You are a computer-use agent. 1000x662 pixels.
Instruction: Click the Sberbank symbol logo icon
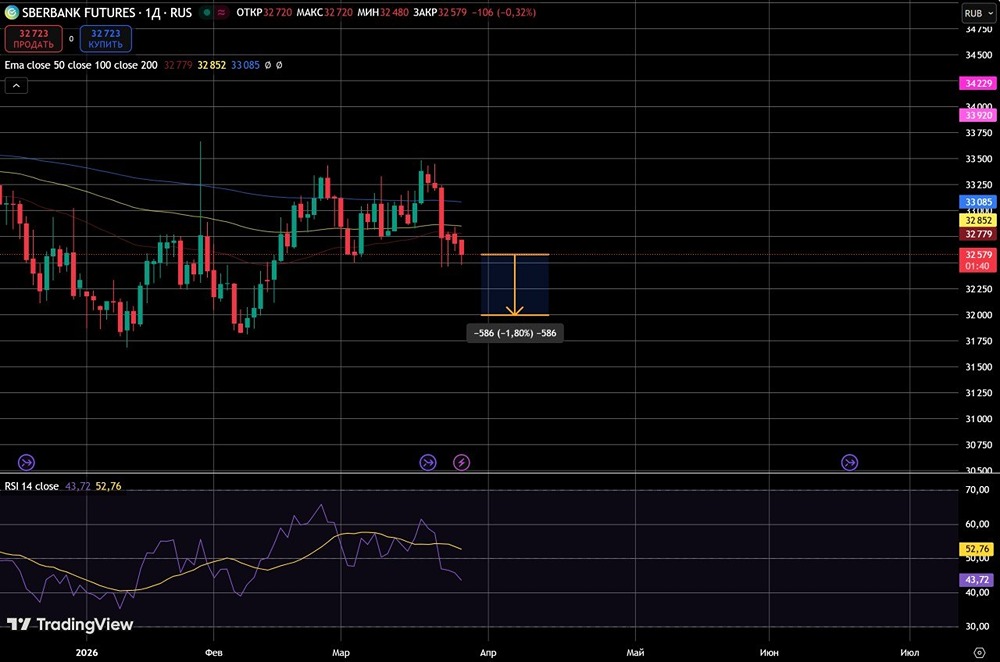11,13
